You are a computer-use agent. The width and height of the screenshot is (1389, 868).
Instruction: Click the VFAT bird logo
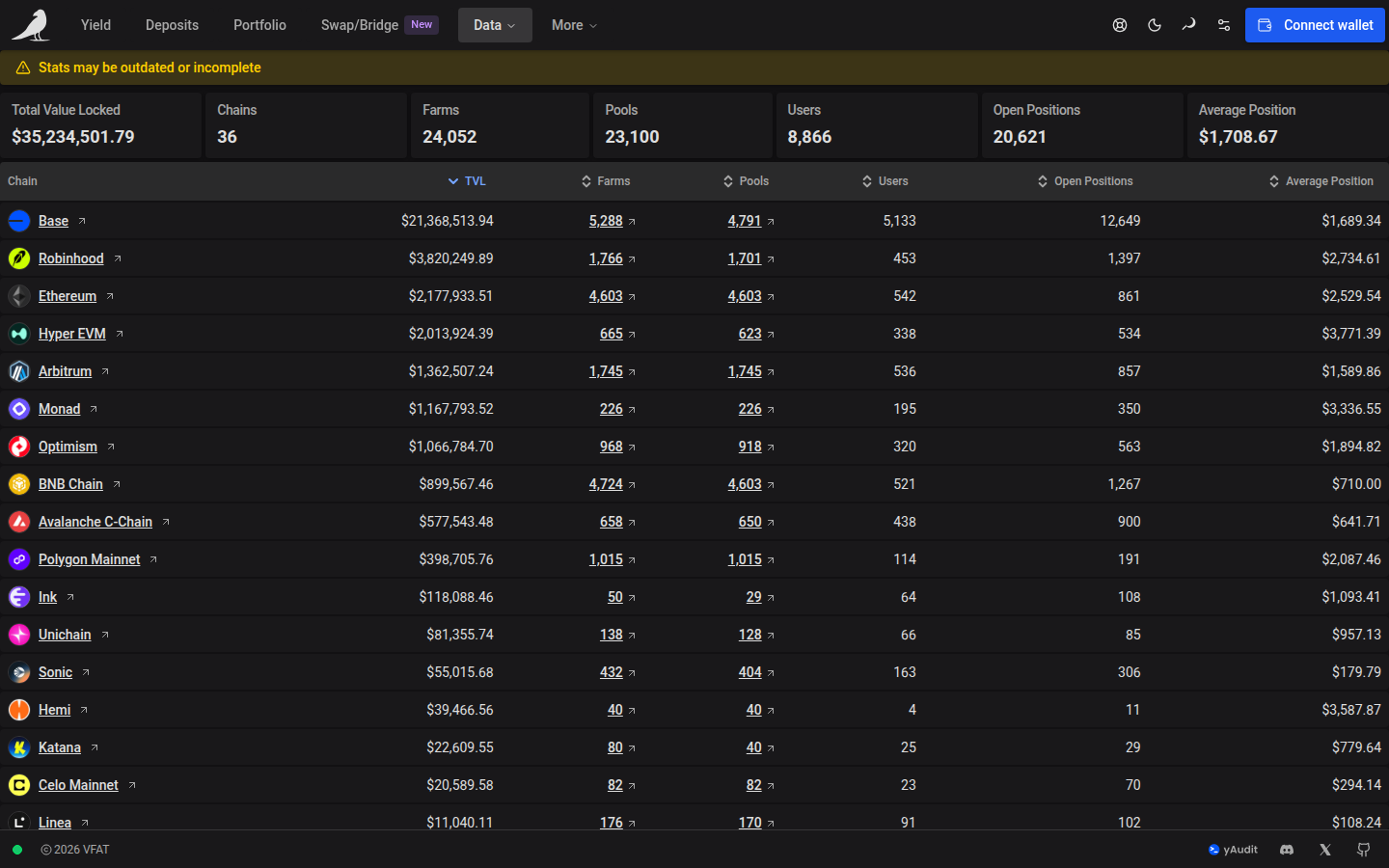tap(31, 25)
